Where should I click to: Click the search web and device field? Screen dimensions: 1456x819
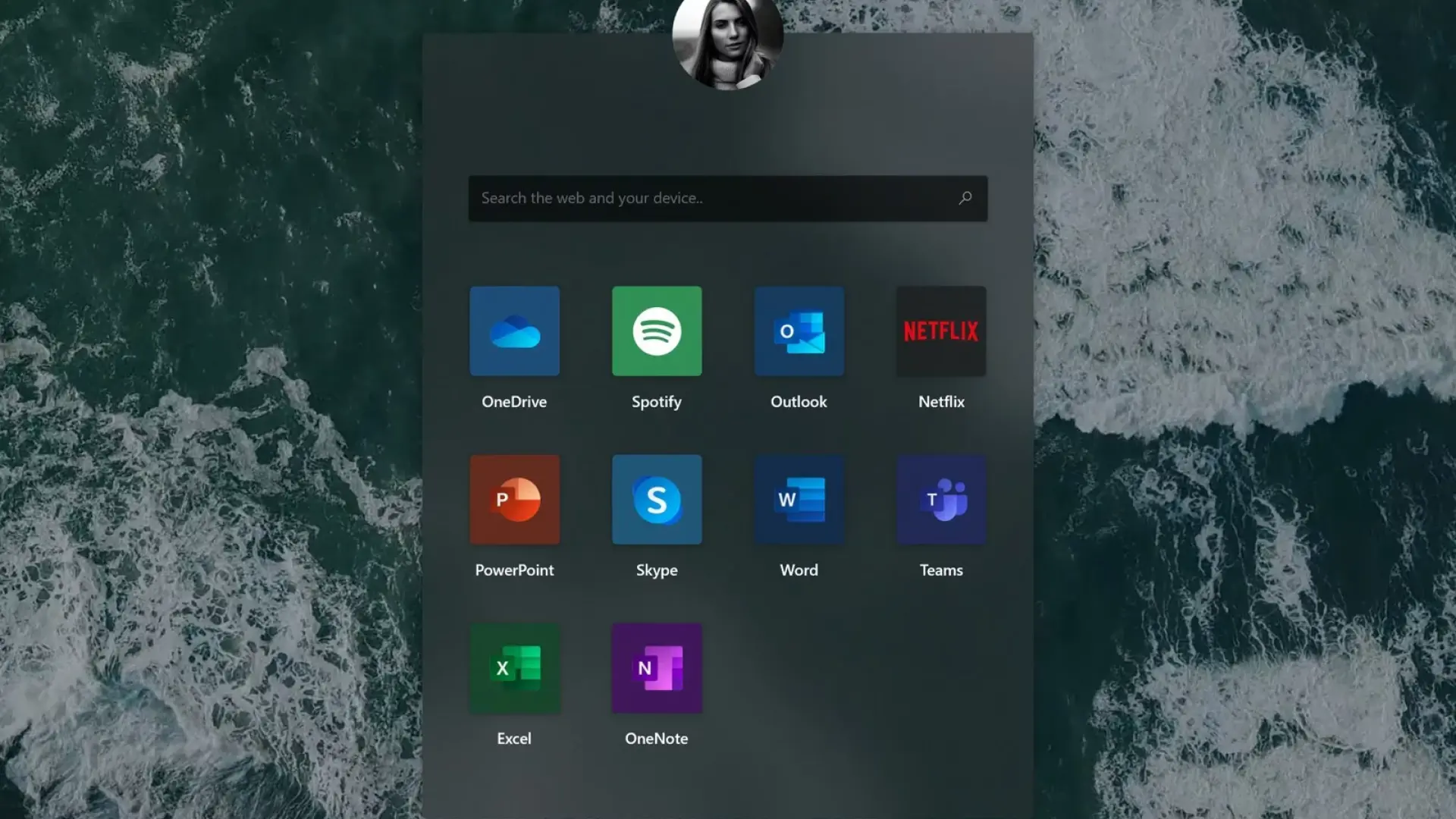tap(713, 198)
